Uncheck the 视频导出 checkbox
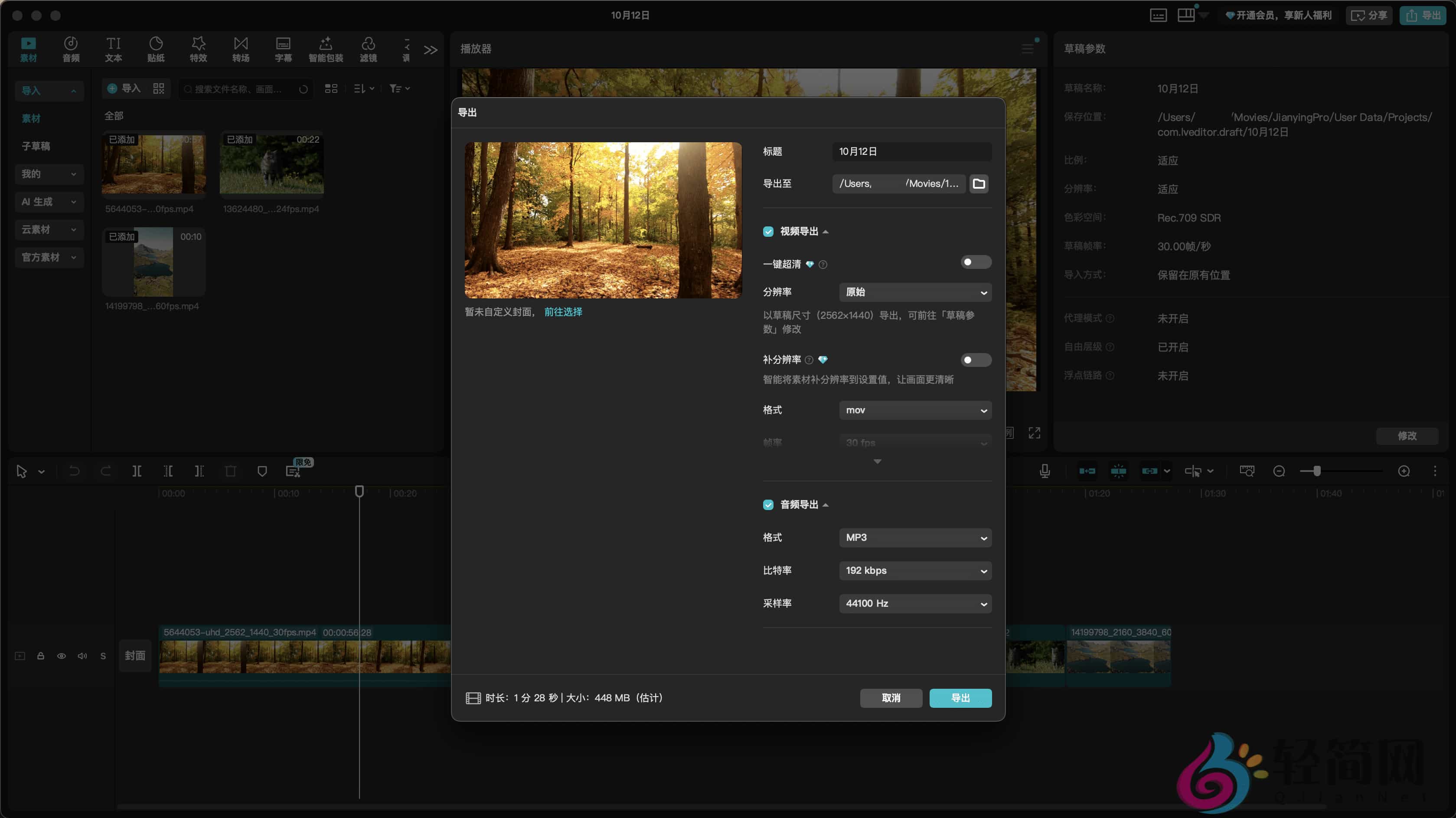The width and height of the screenshot is (1456, 818). coord(768,231)
